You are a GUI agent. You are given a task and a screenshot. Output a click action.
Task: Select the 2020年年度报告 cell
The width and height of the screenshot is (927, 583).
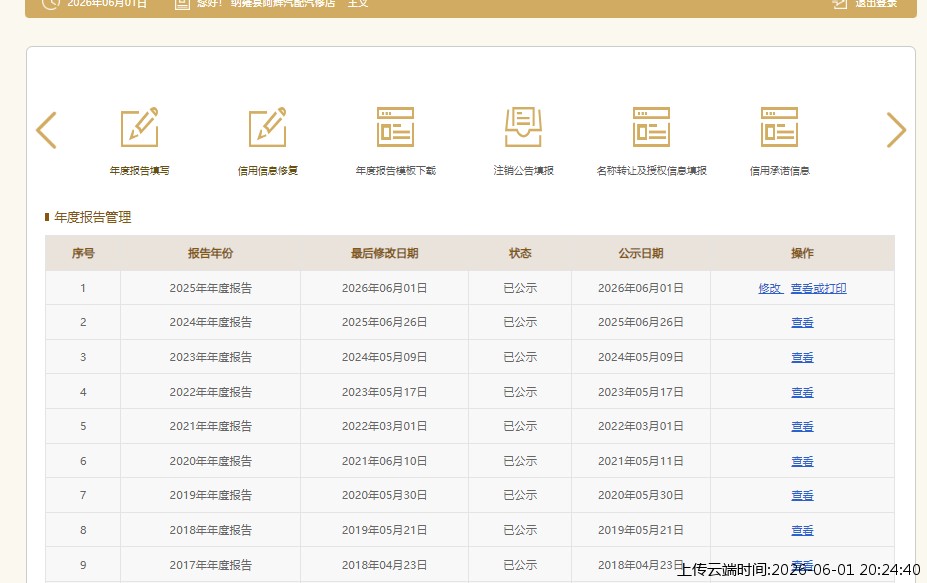210,461
